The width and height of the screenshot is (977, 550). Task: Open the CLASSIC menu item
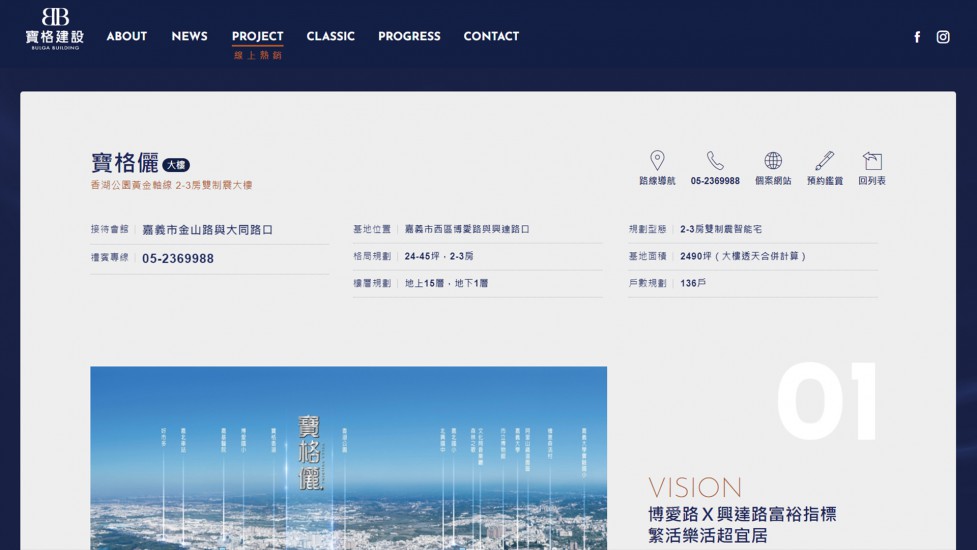(330, 36)
